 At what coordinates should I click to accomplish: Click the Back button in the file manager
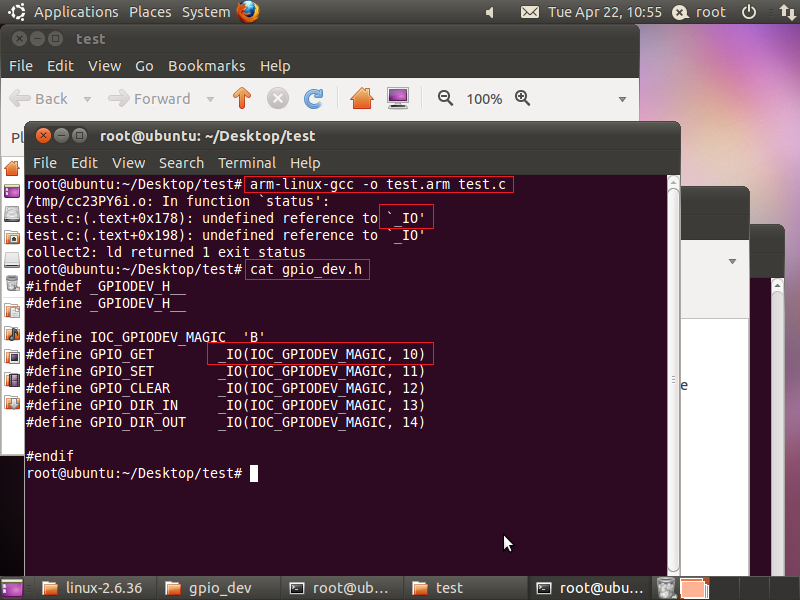39,98
